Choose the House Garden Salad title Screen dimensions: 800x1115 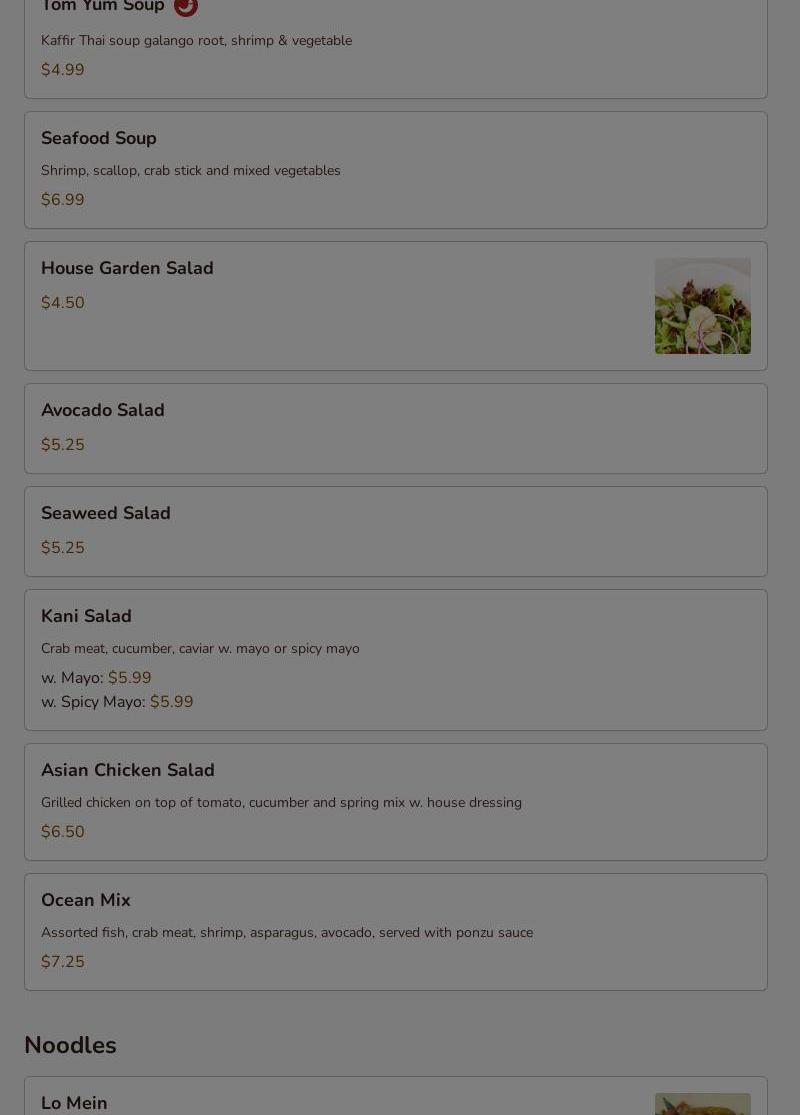[x=127, y=268]
